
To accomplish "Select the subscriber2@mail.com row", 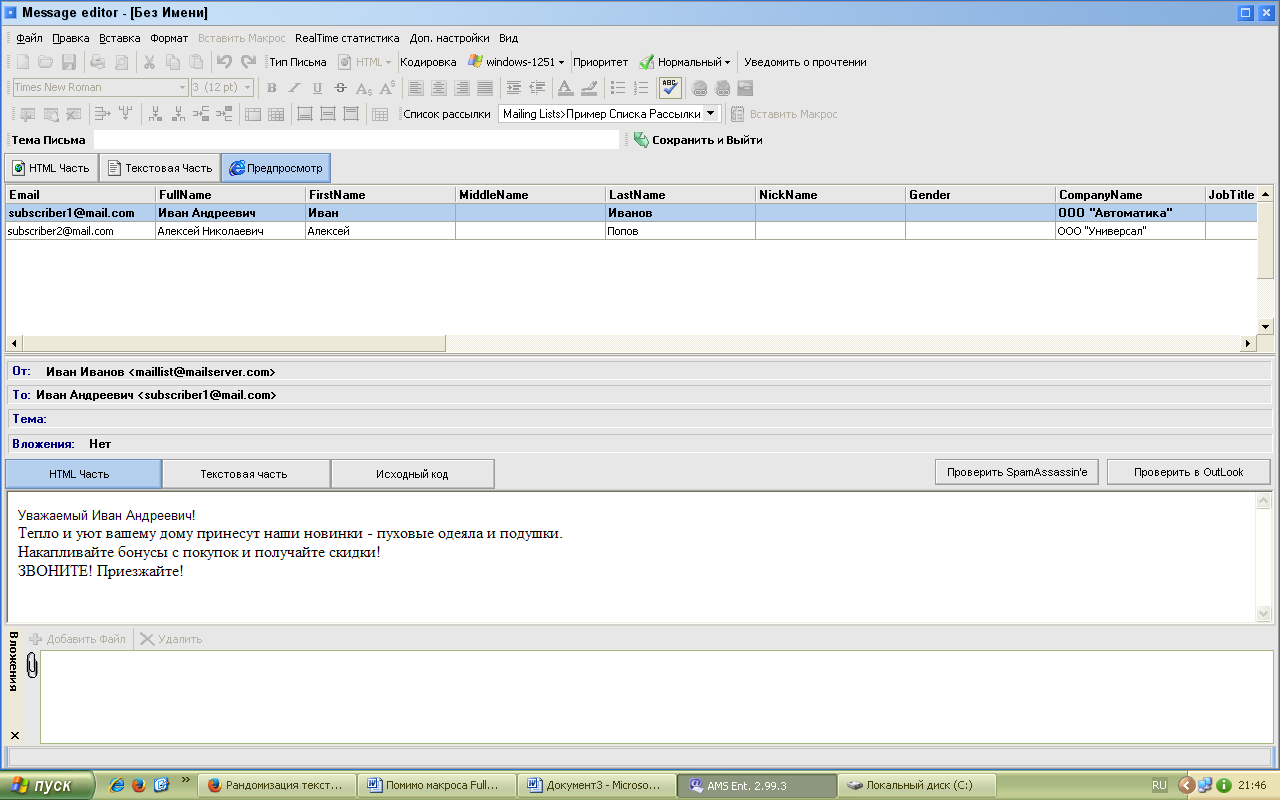I will 631,231.
